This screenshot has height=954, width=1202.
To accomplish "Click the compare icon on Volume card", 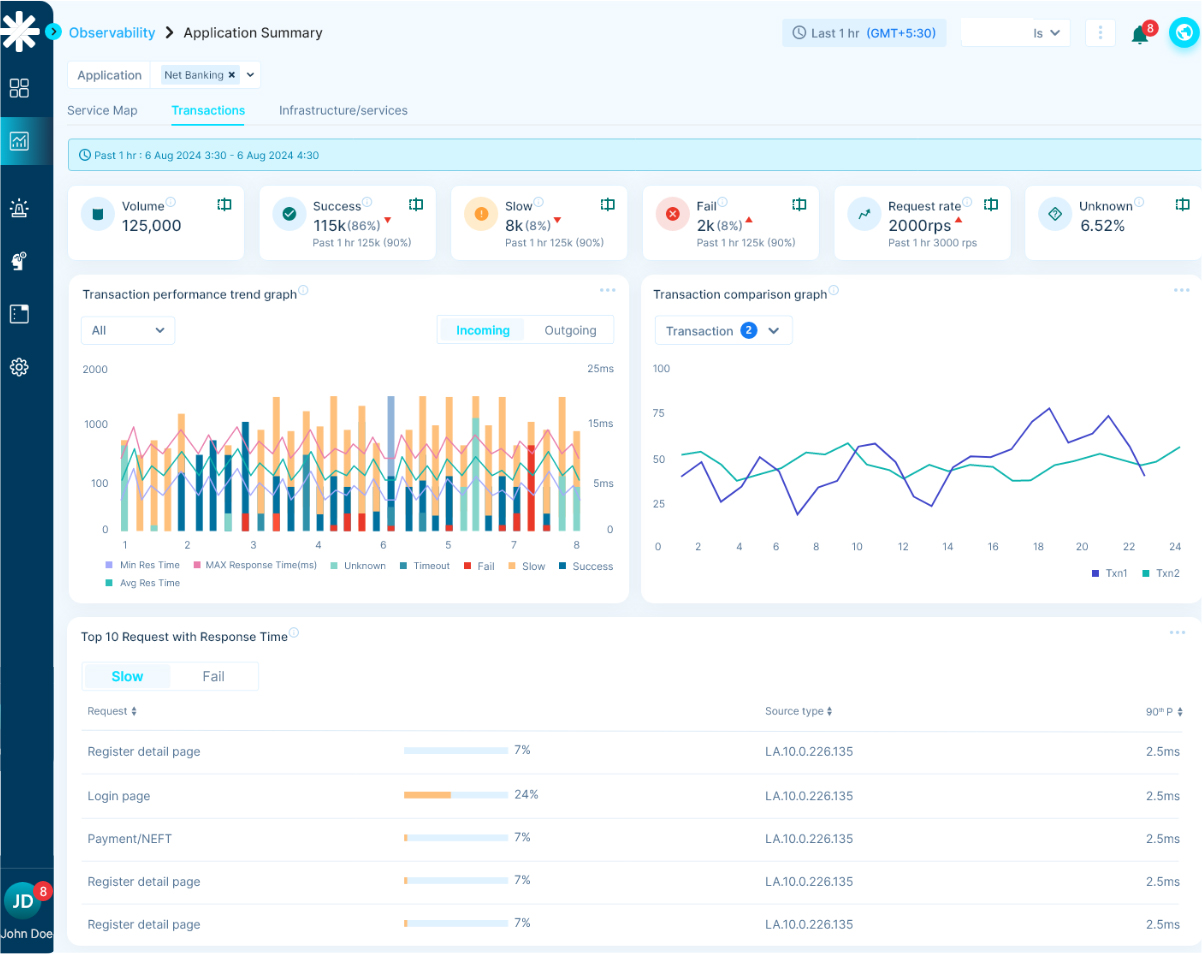I will tap(225, 204).
